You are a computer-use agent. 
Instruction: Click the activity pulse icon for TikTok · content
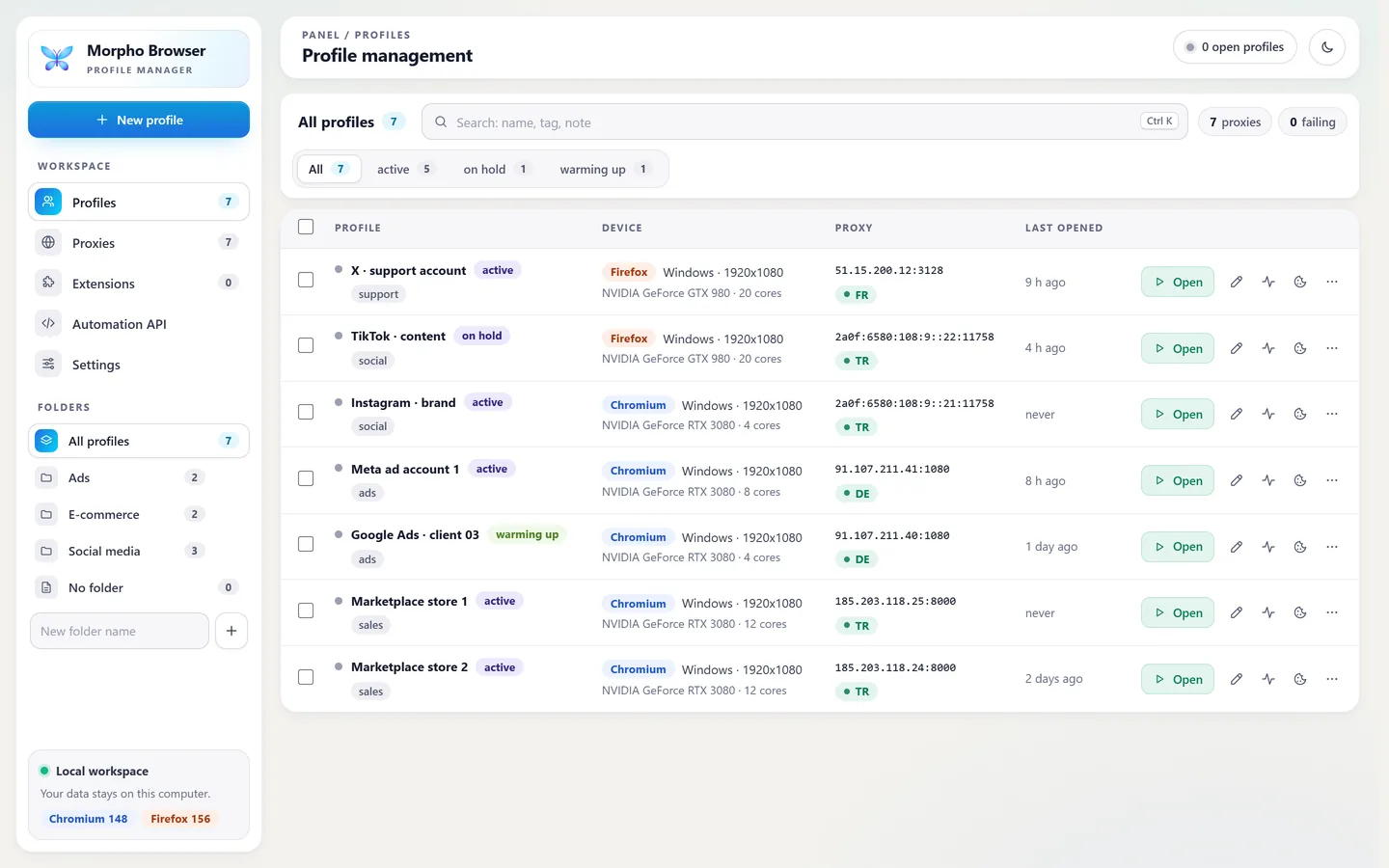pyautogui.click(x=1268, y=348)
